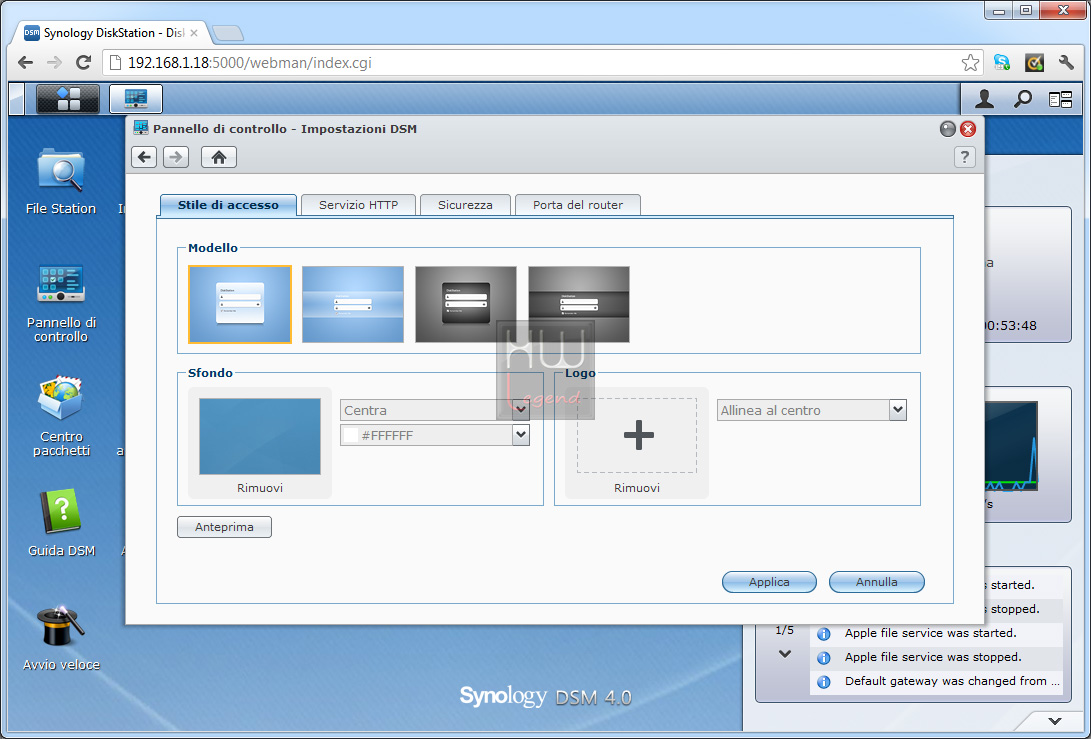Image resolution: width=1091 pixels, height=739 pixels.
Task: Select Control Panel taskbar item
Action: tap(136, 99)
